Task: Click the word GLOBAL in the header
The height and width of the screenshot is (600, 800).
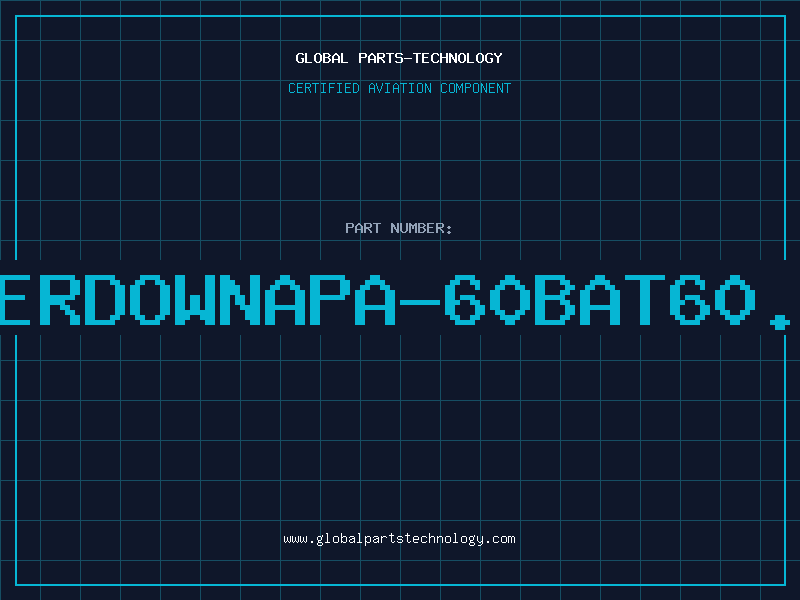Action: tap(321, 58)
